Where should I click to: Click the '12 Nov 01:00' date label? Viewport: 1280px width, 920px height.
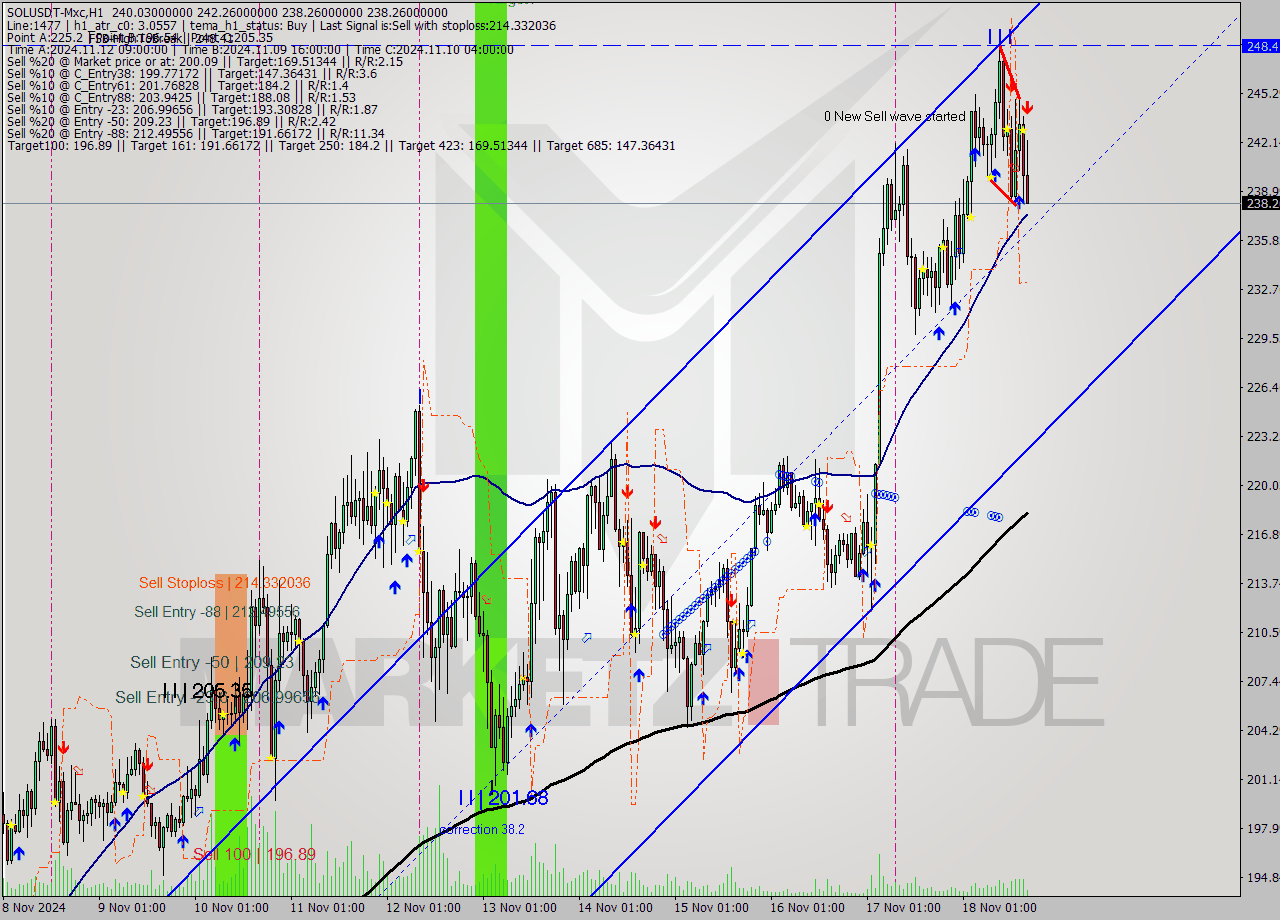pyautogui.click(x=423, y=908)
